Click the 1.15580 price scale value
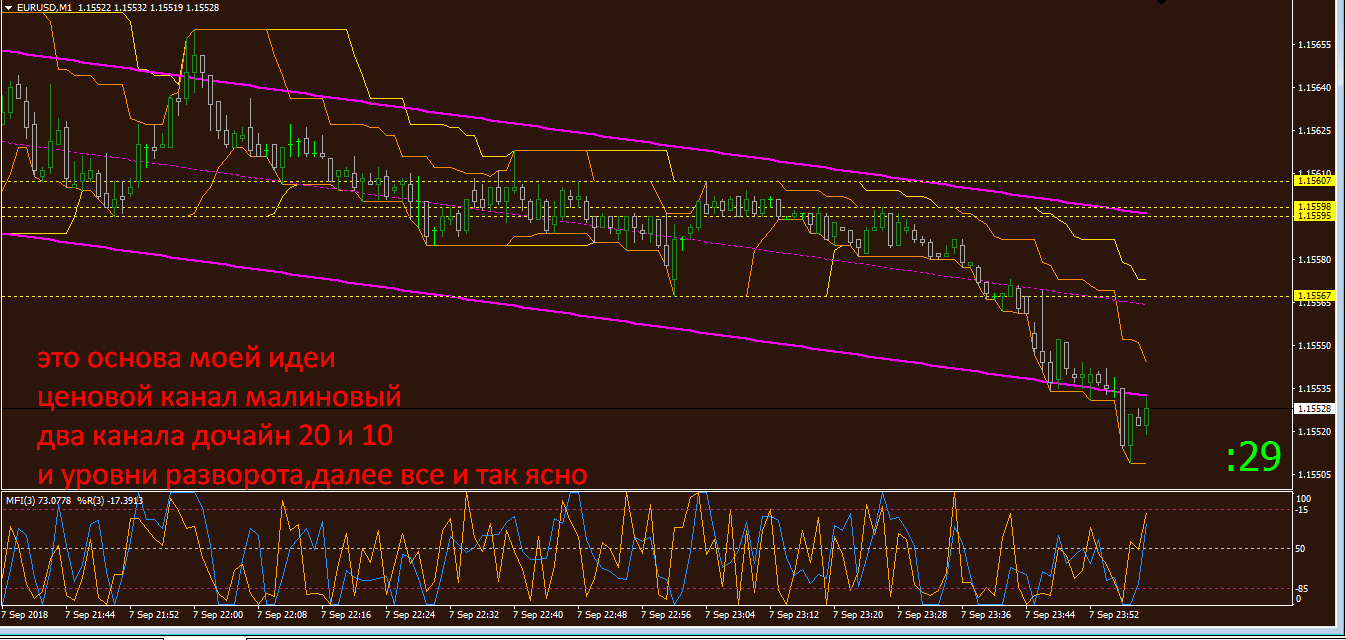 (1313, 260)
